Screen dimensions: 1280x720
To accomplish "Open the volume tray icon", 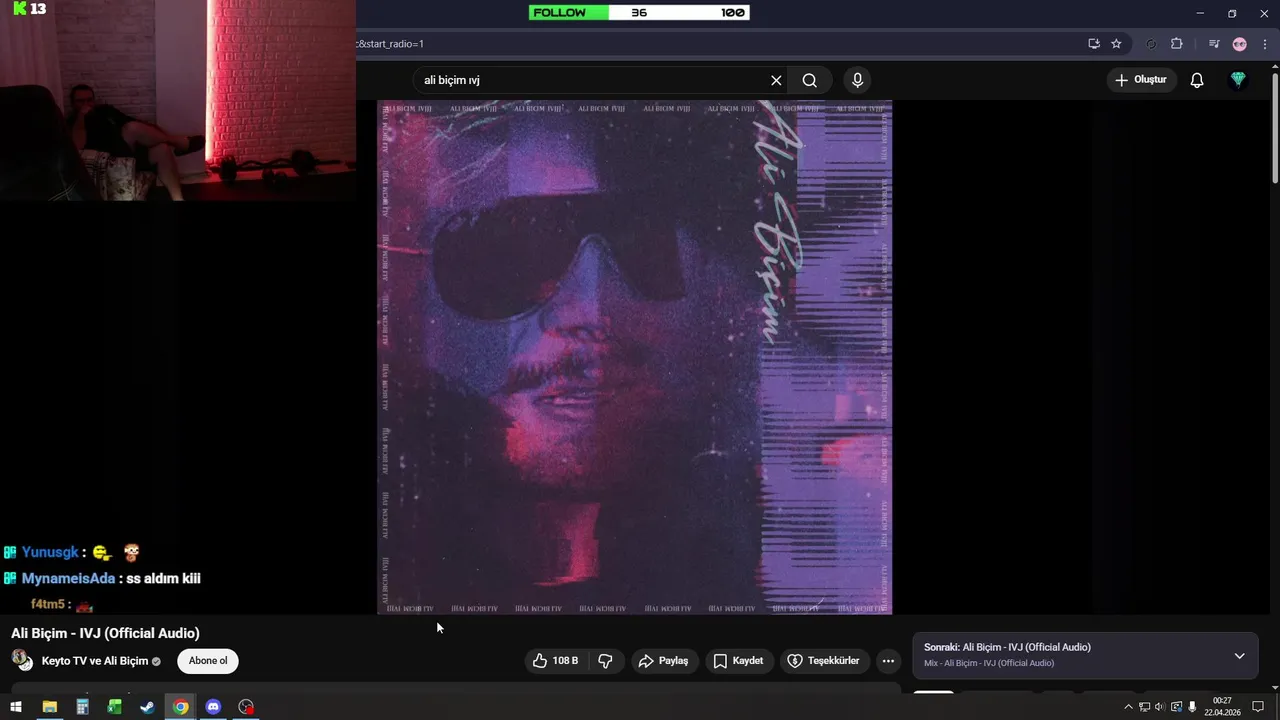I will click(1160, 707).
